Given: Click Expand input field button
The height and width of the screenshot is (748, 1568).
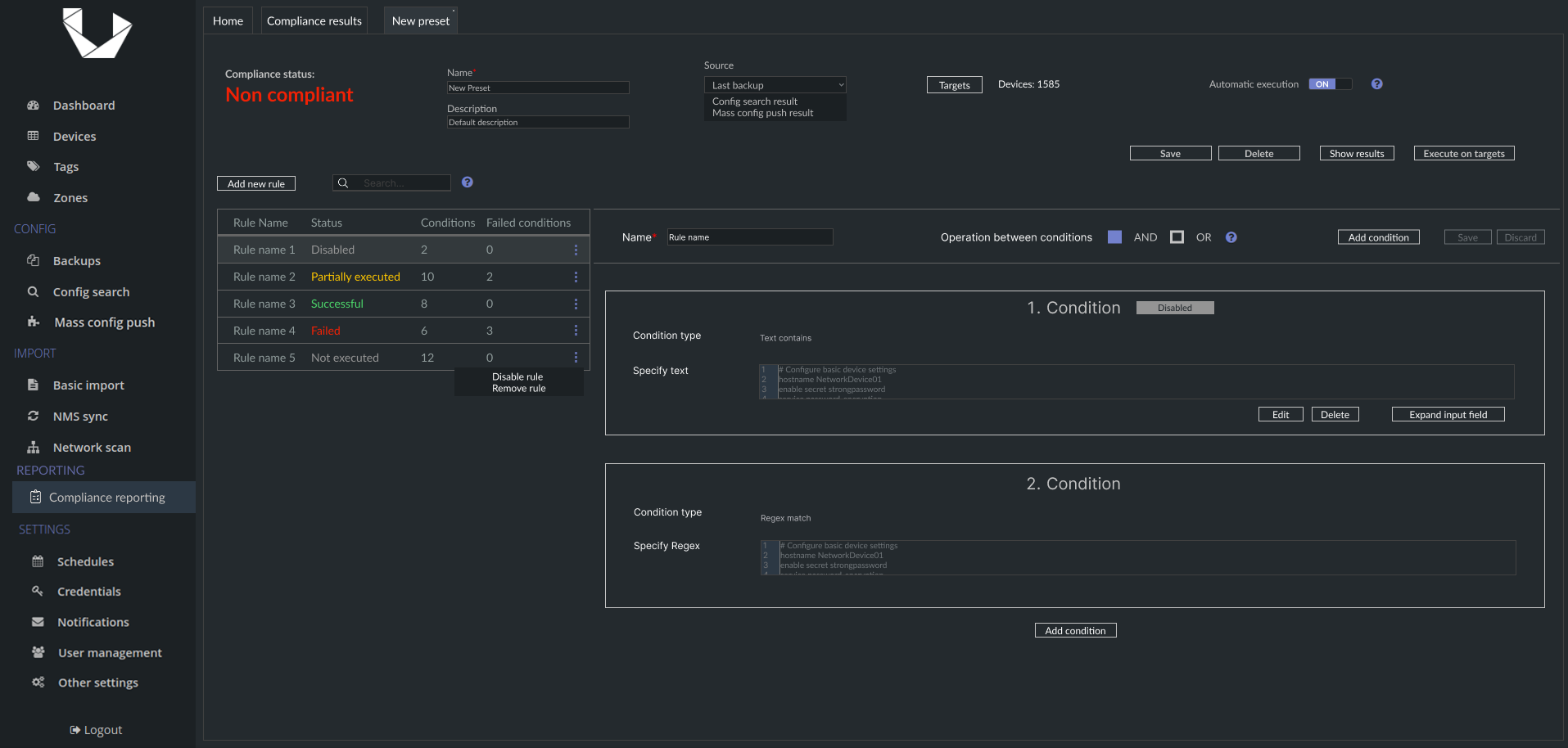Looking at the screenshot, I should (x=1448, y=415).
